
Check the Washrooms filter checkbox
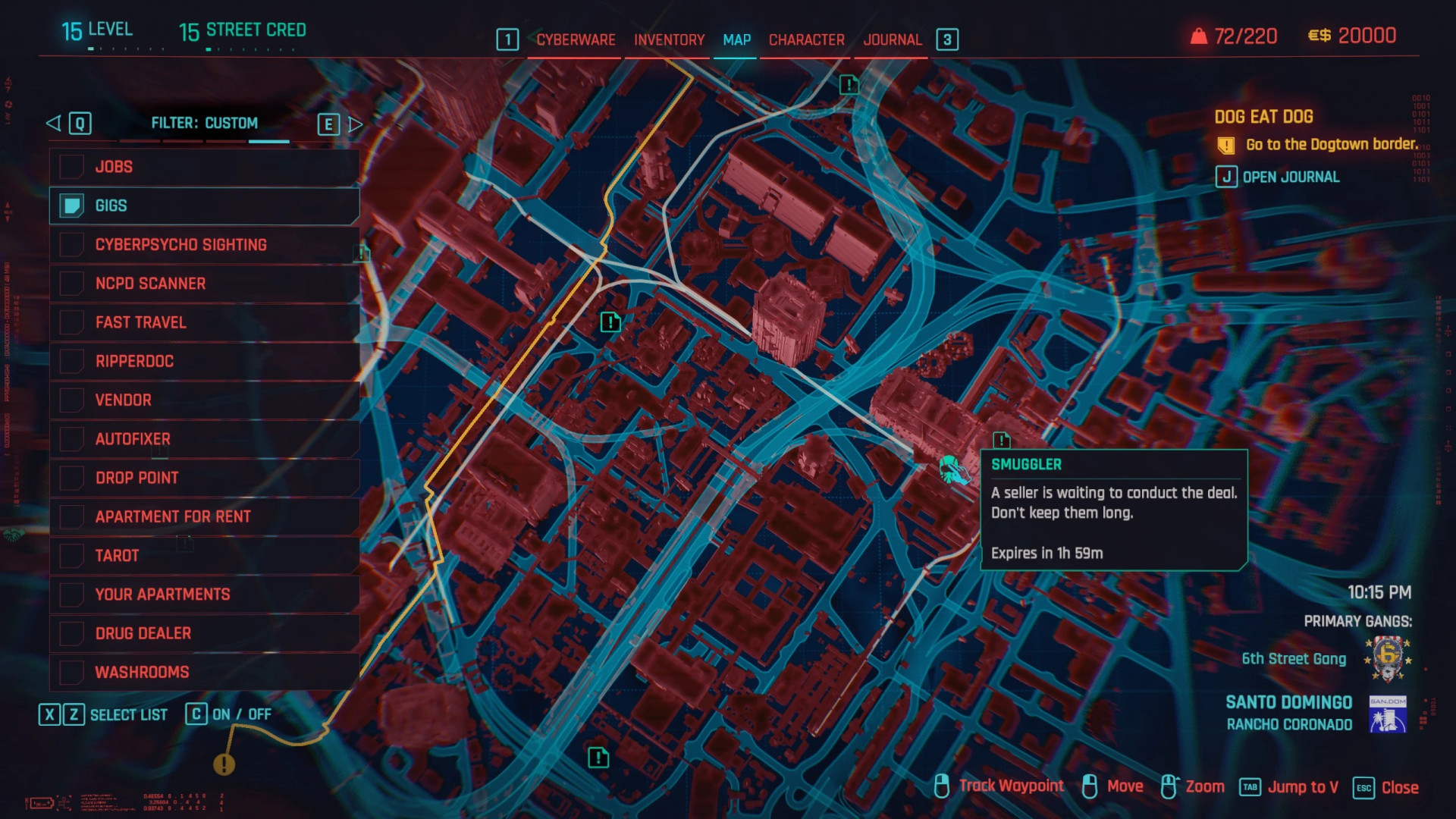pos(72,672)
